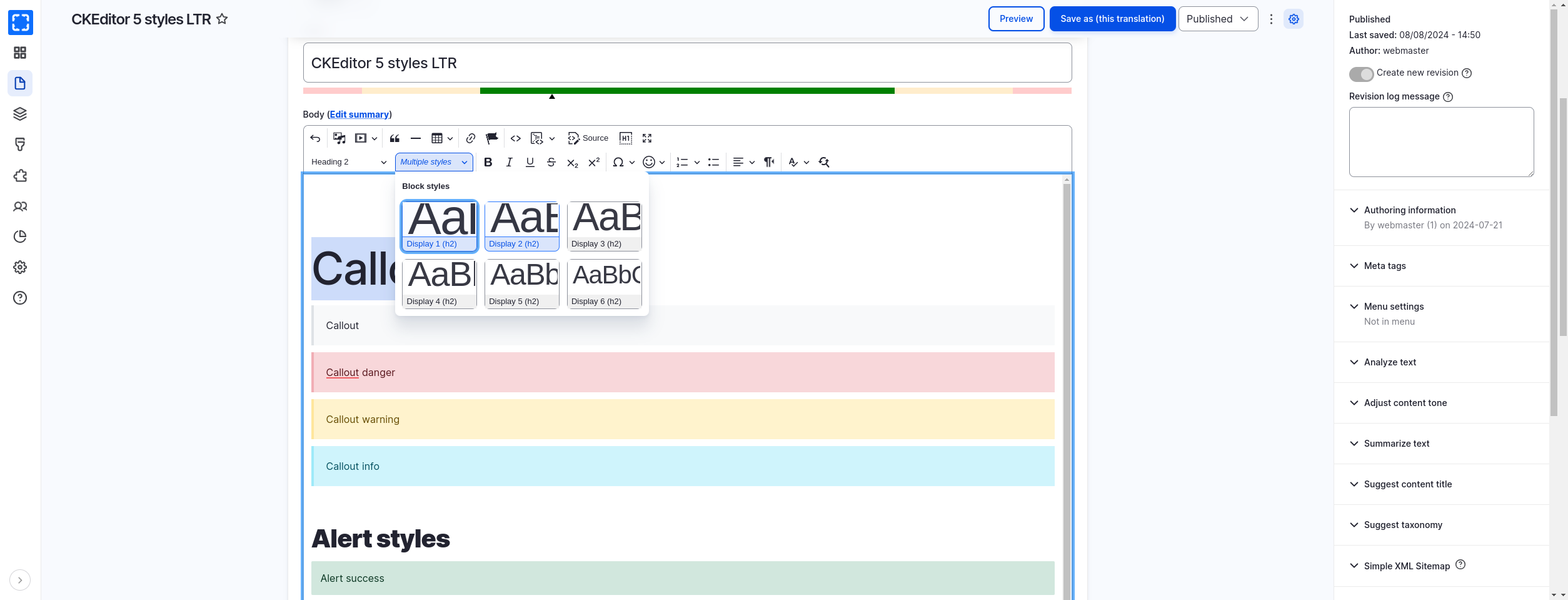Select the Display 6 (h2) style
The width and height of the screenshot is (1568, 600).
pos(605,283)
